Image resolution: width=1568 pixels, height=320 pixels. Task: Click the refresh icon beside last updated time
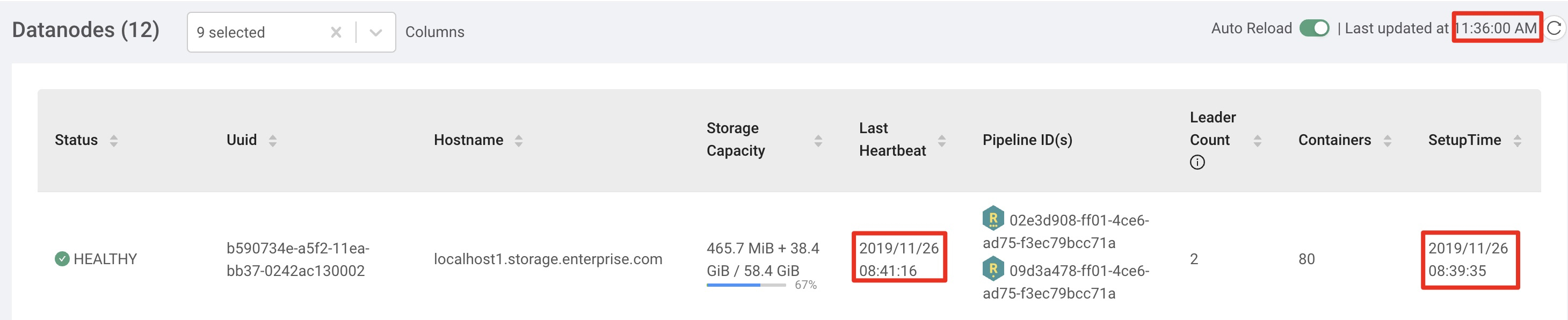tap(1554, 28)
